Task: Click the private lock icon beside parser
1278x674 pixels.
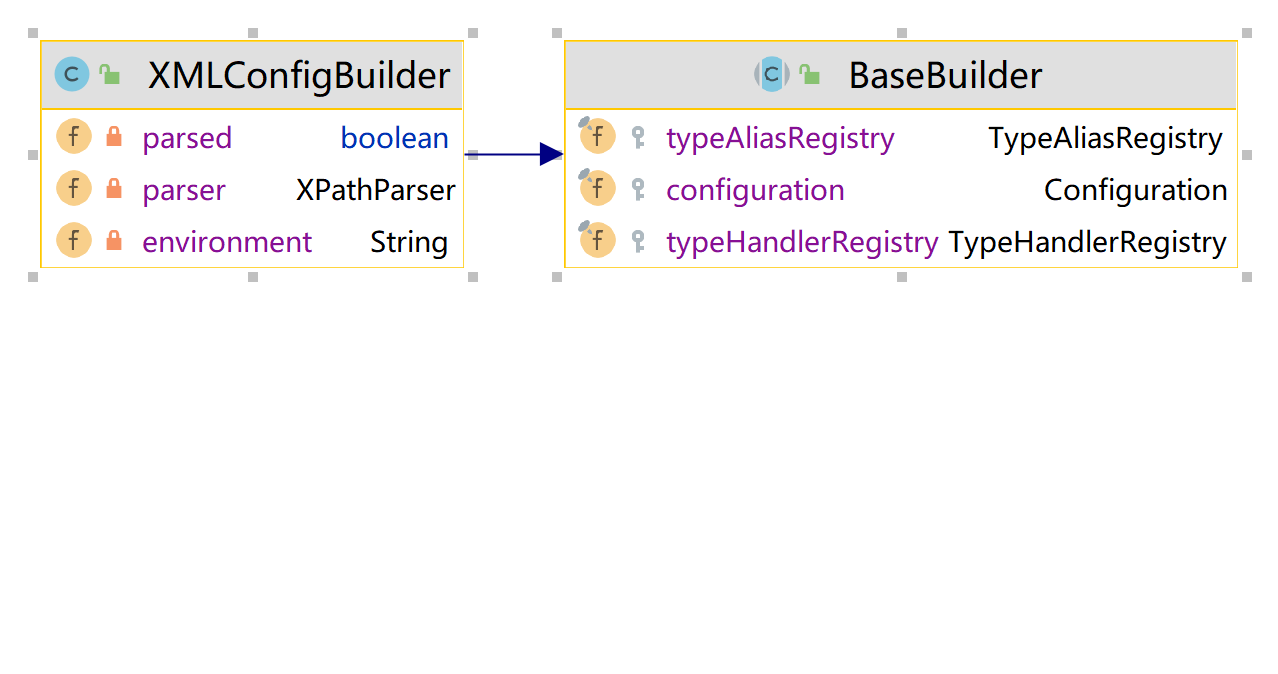Action: pyautogui.click(x=114, y=189)
